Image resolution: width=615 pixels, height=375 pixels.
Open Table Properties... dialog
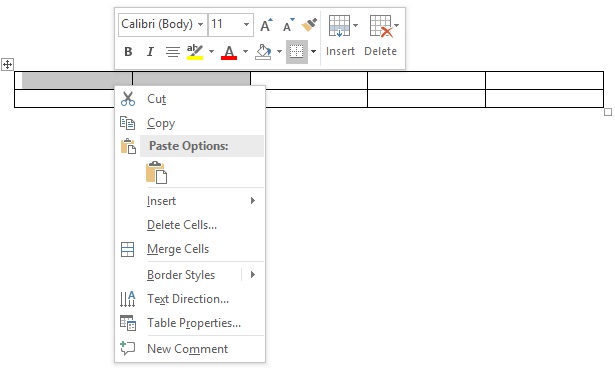click(x=190, y=323)
